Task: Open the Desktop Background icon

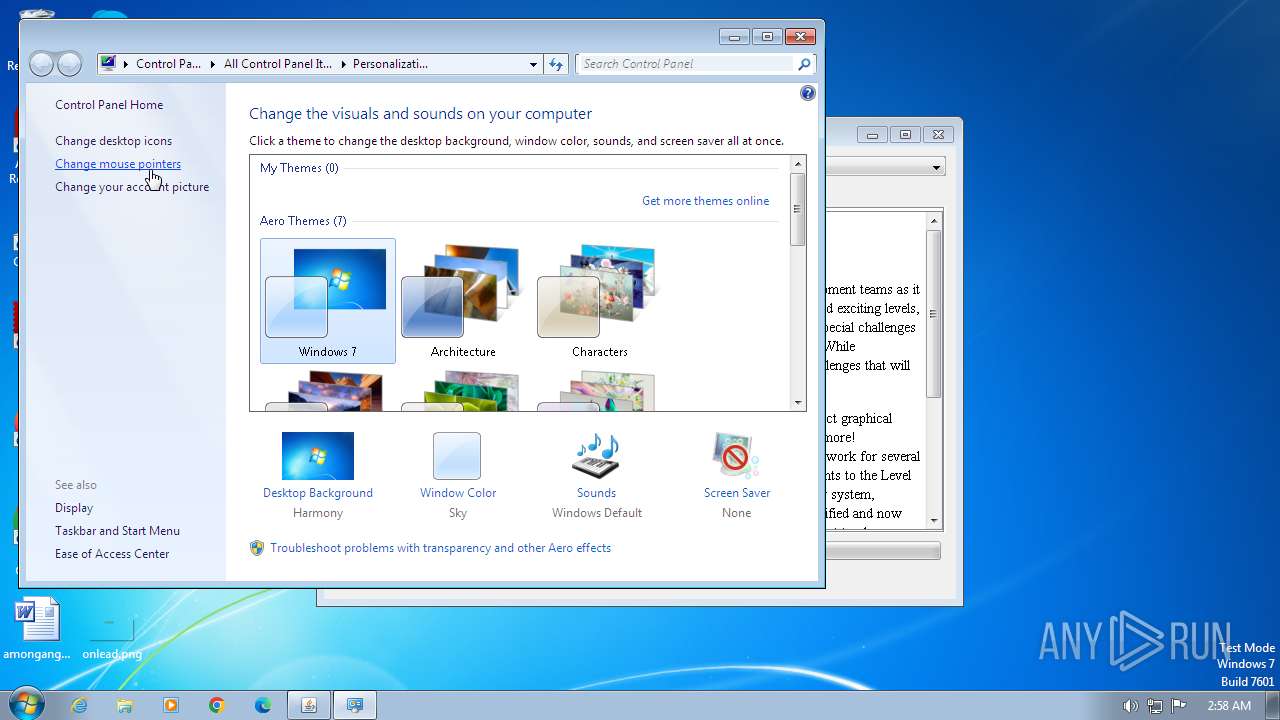Action: [318, 456]
